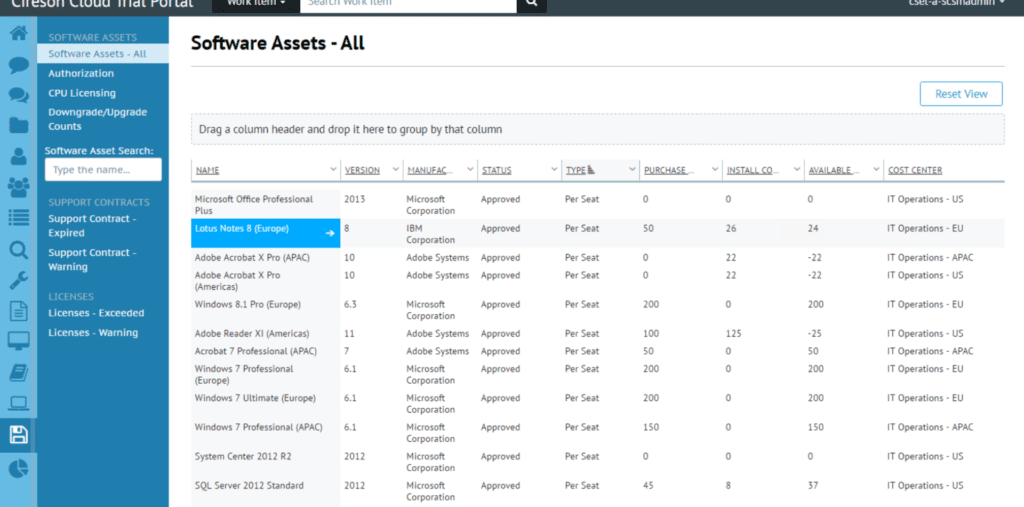Open the user account dropdown

pos(957,3)
